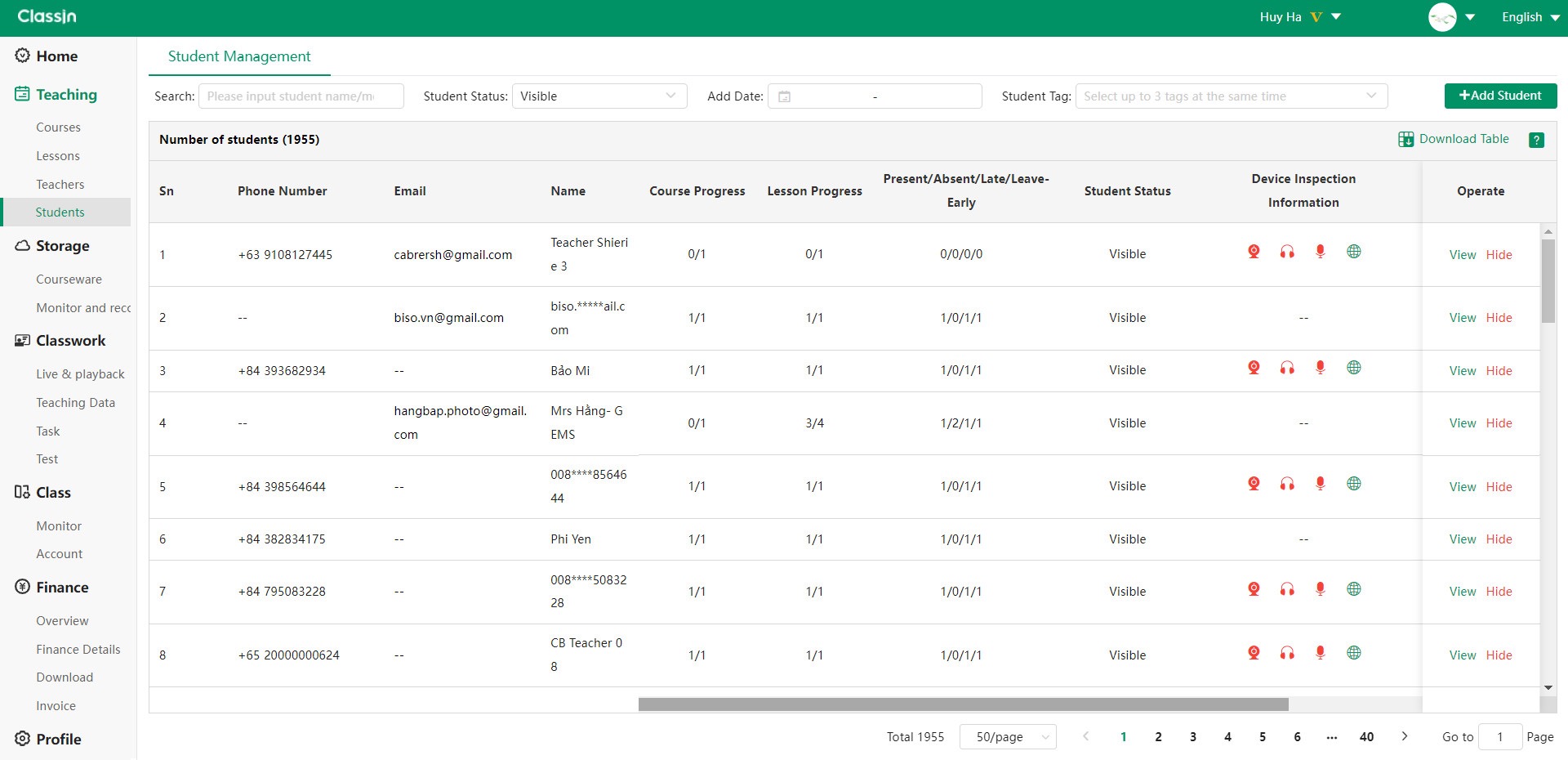This screenshot has height=760, width=1568.
Task: Click webcam icon for CB Teacher 08
Action: click(1254, 653)
